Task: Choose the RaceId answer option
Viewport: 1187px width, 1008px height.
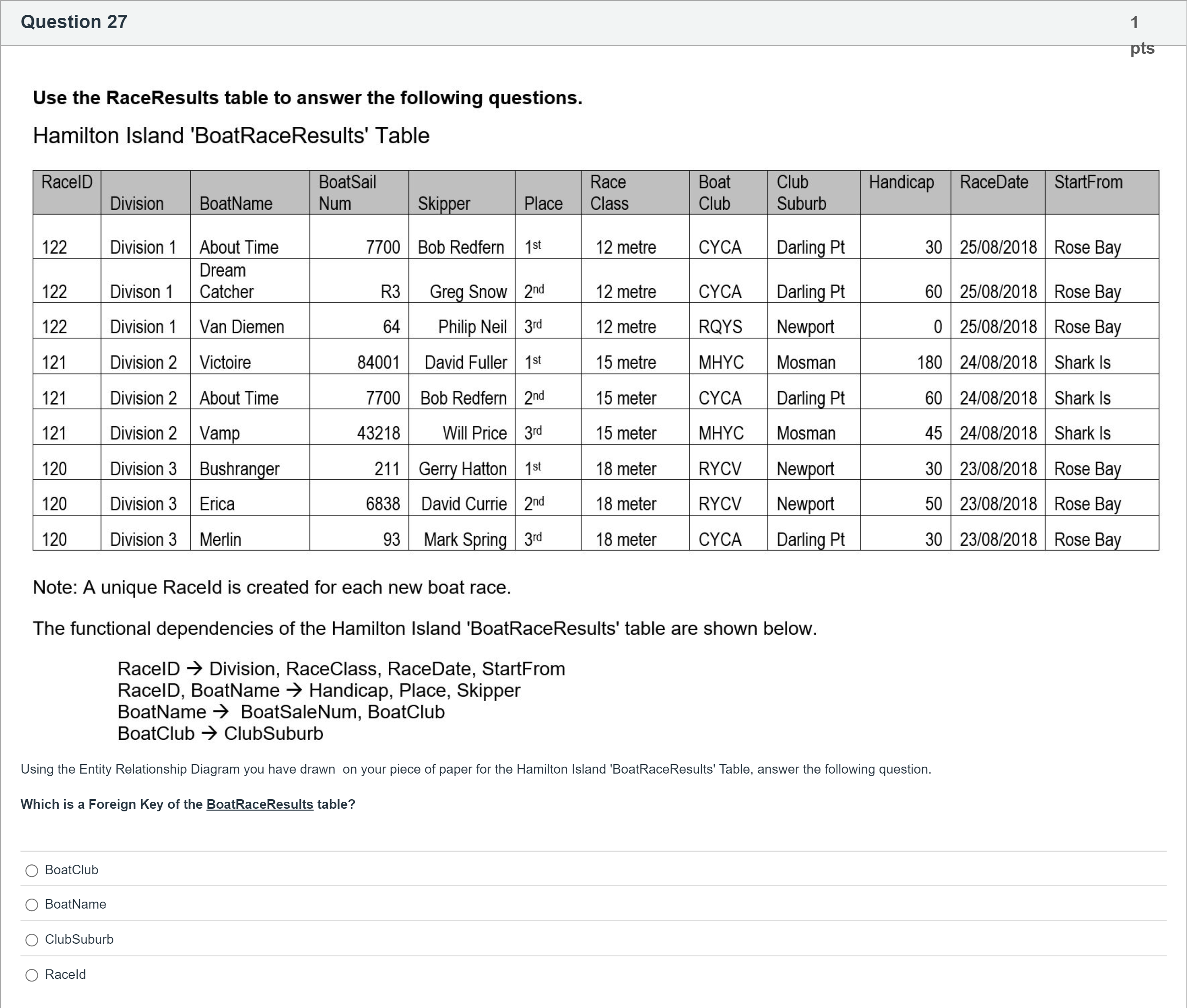Action: [32, 975]
